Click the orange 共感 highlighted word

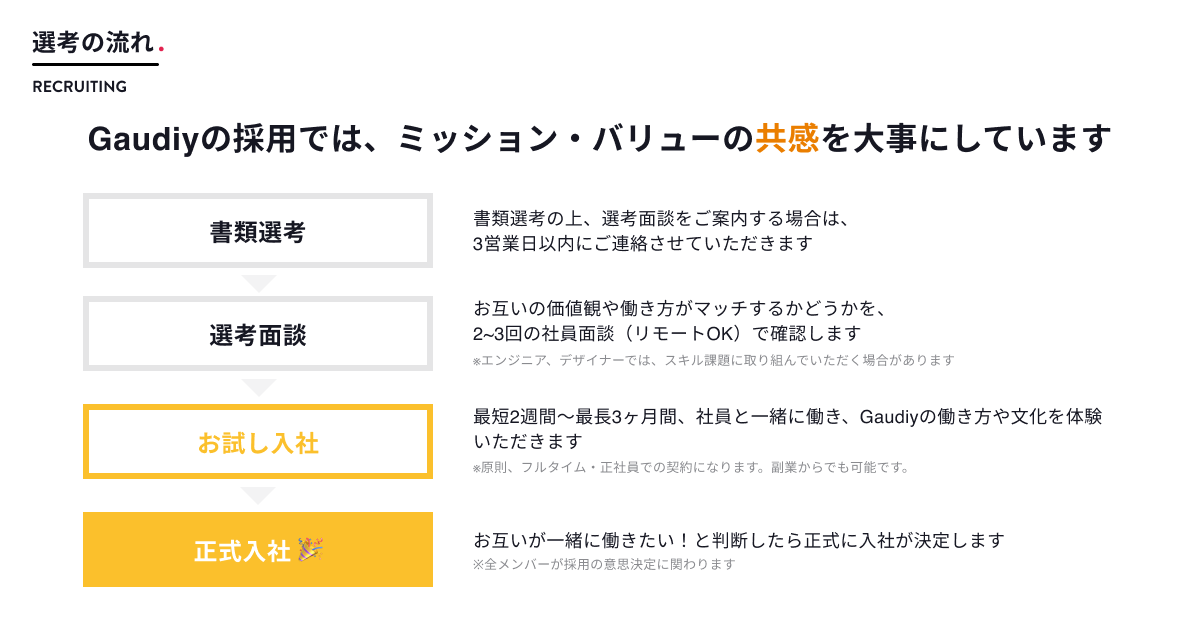[x=787, y=138]
